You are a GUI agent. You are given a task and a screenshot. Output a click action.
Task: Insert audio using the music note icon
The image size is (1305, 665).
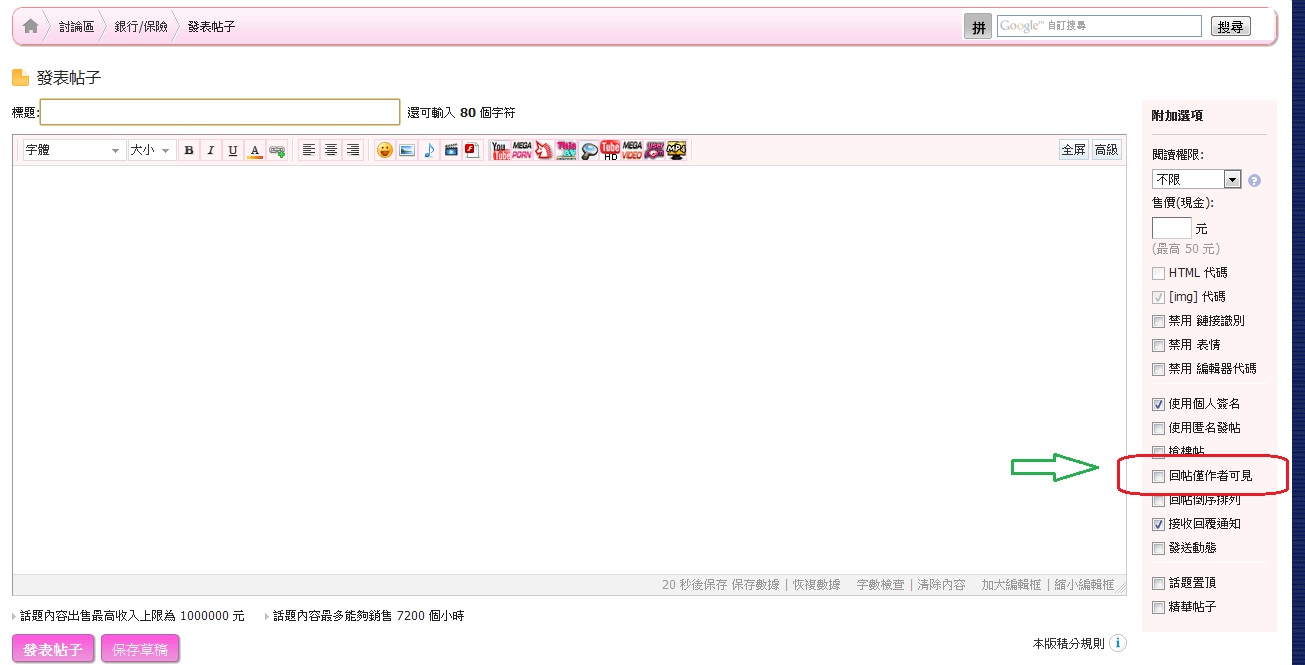pyautogui.click(x=429, y=150)
